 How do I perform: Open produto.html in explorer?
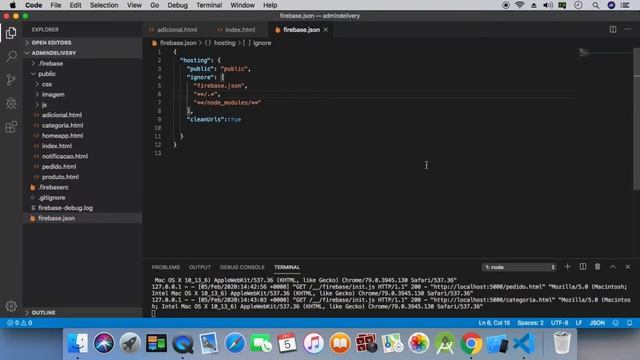(x=60, y=177)
